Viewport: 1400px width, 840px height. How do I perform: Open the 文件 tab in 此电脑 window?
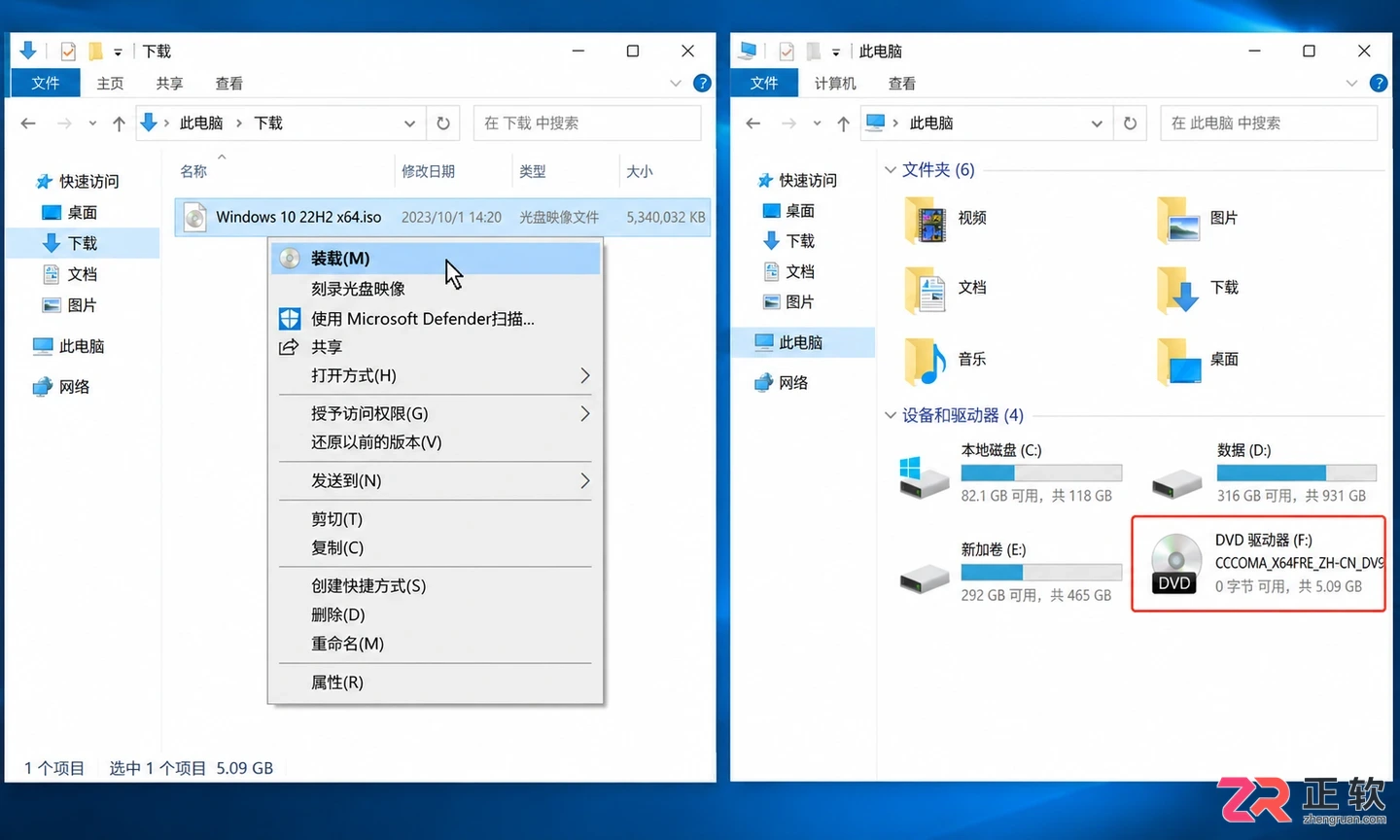pyautogui.click(x=764, y=84)
